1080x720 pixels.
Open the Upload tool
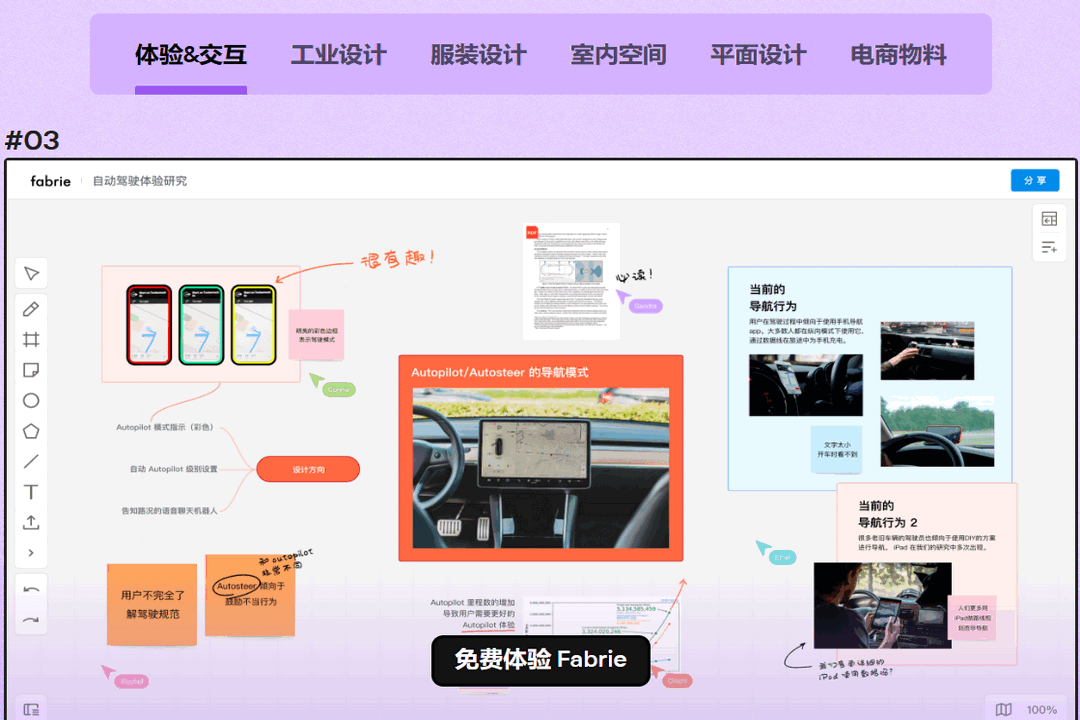pyautogui.click(x=31, y=522)
